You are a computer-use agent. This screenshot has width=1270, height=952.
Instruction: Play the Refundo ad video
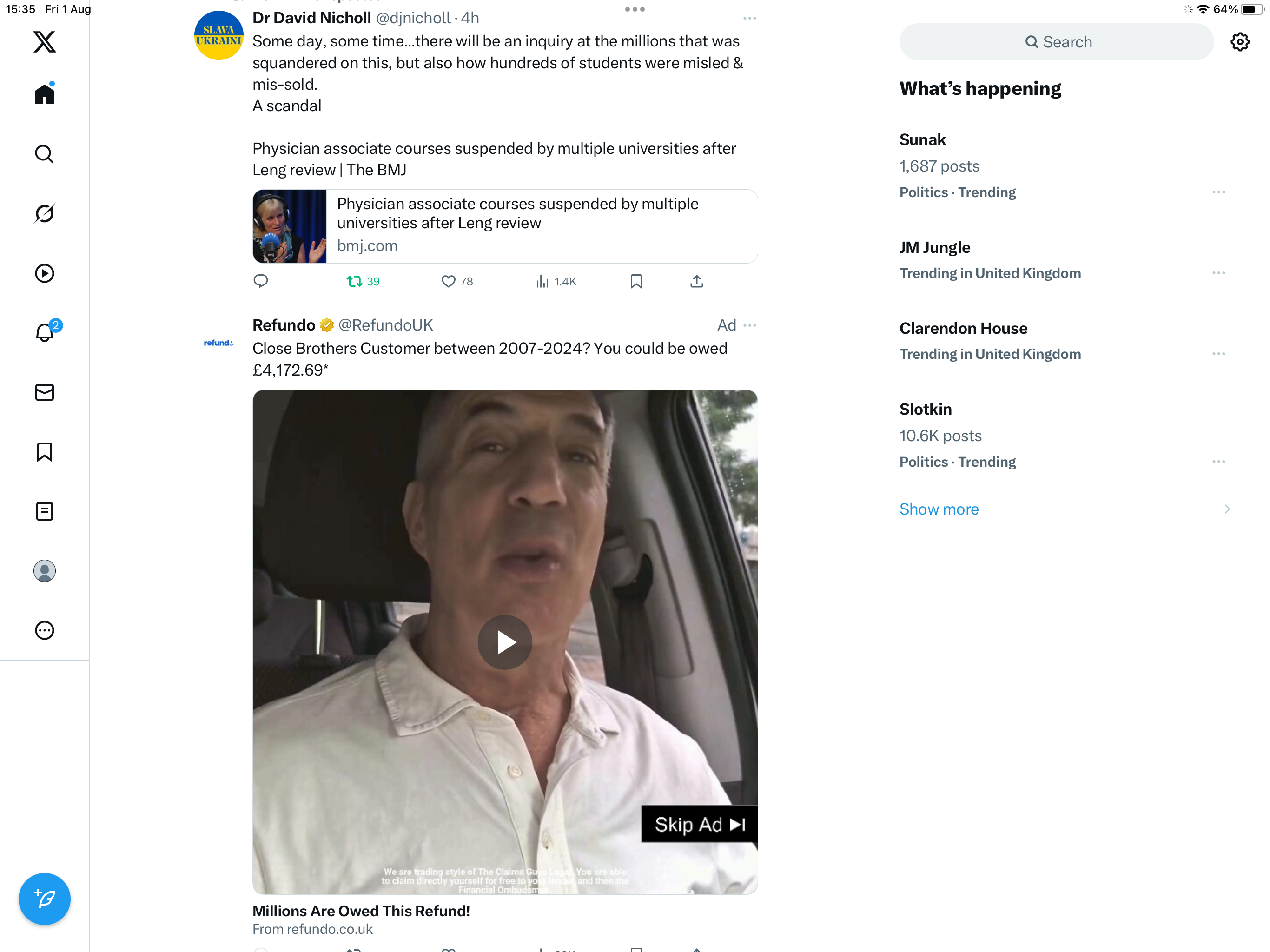(x=505, y=642)
